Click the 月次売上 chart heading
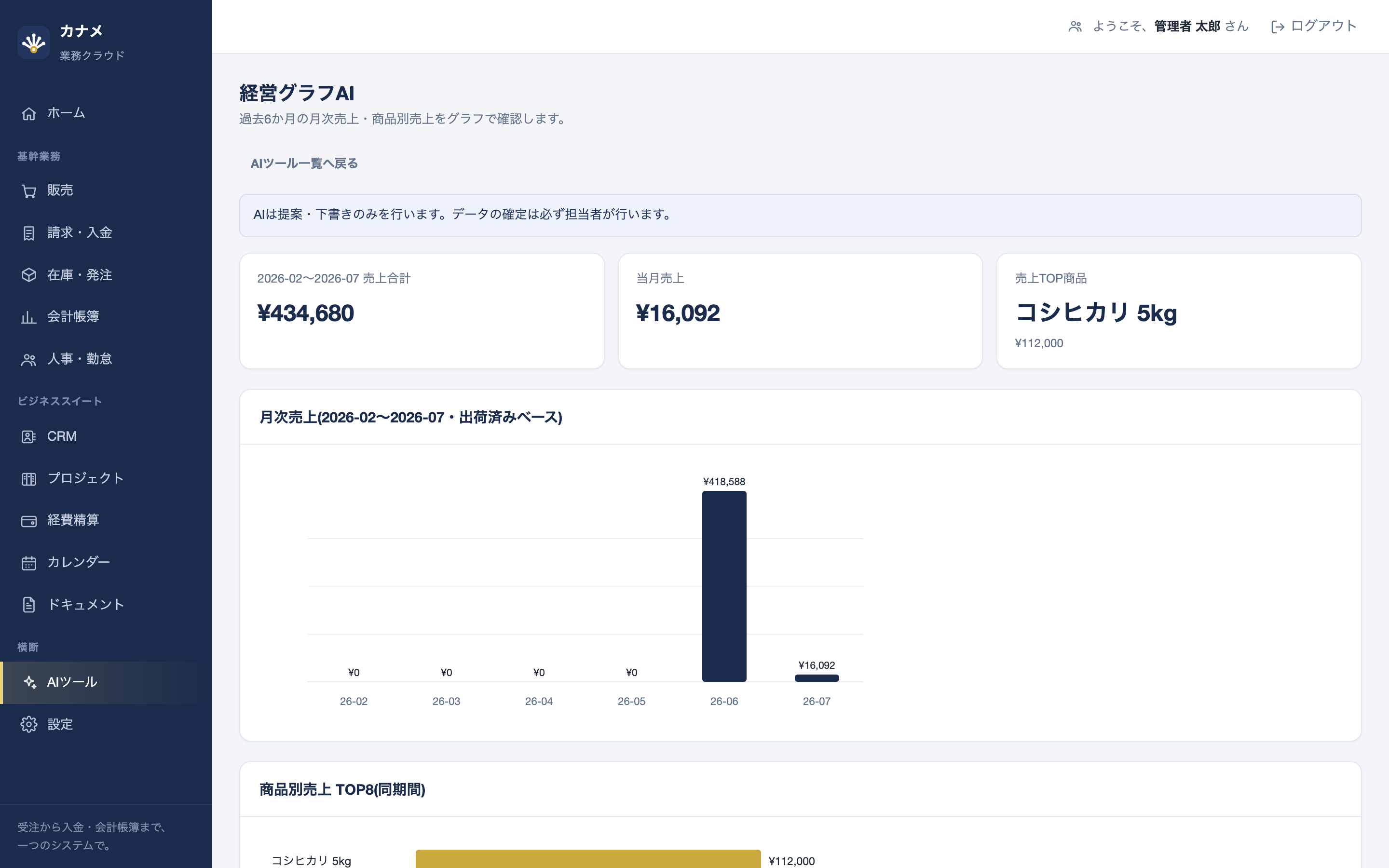 pyautogui.click(x=411, y=417)
